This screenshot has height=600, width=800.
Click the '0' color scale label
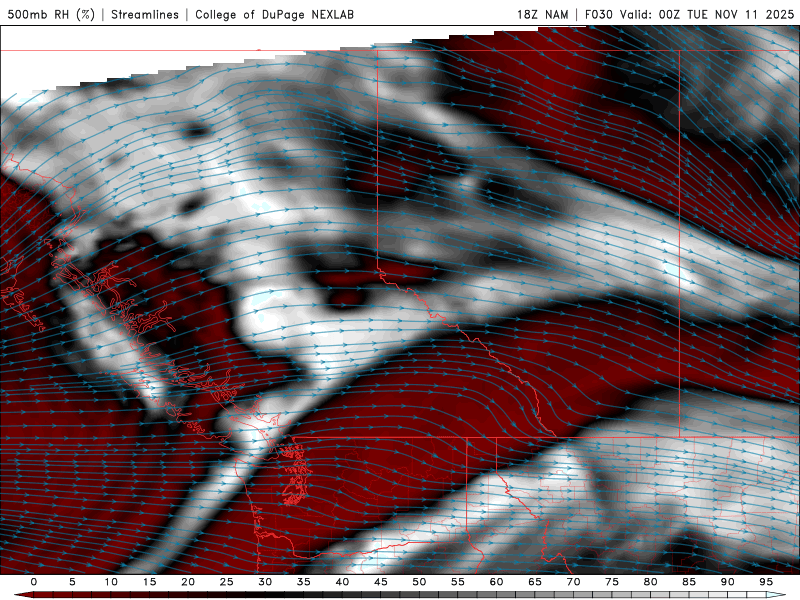pyautogui.click(x=34, y=582)
